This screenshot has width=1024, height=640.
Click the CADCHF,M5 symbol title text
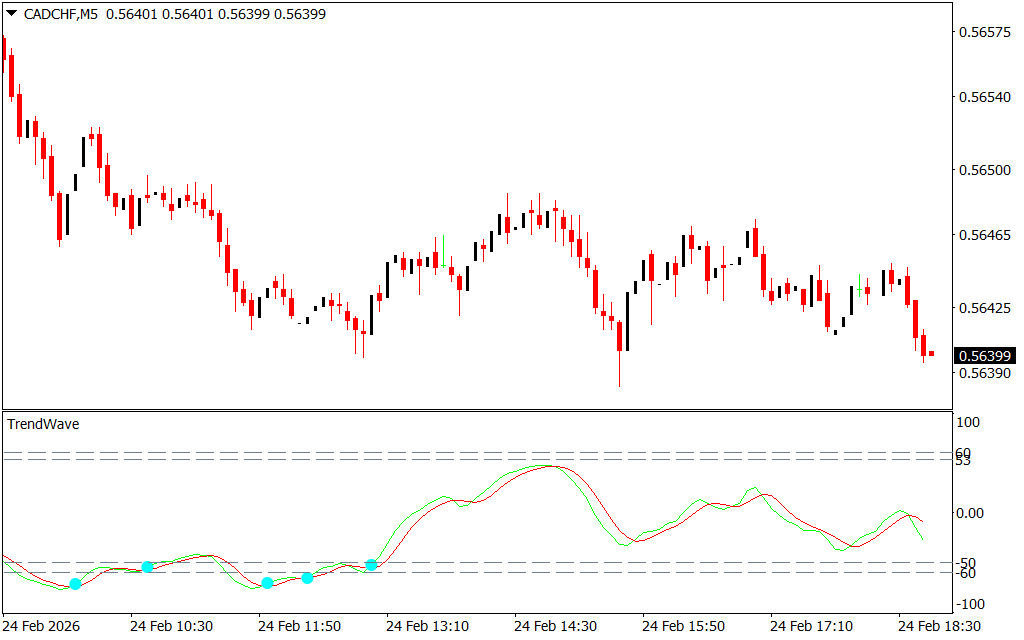(60, 14)
